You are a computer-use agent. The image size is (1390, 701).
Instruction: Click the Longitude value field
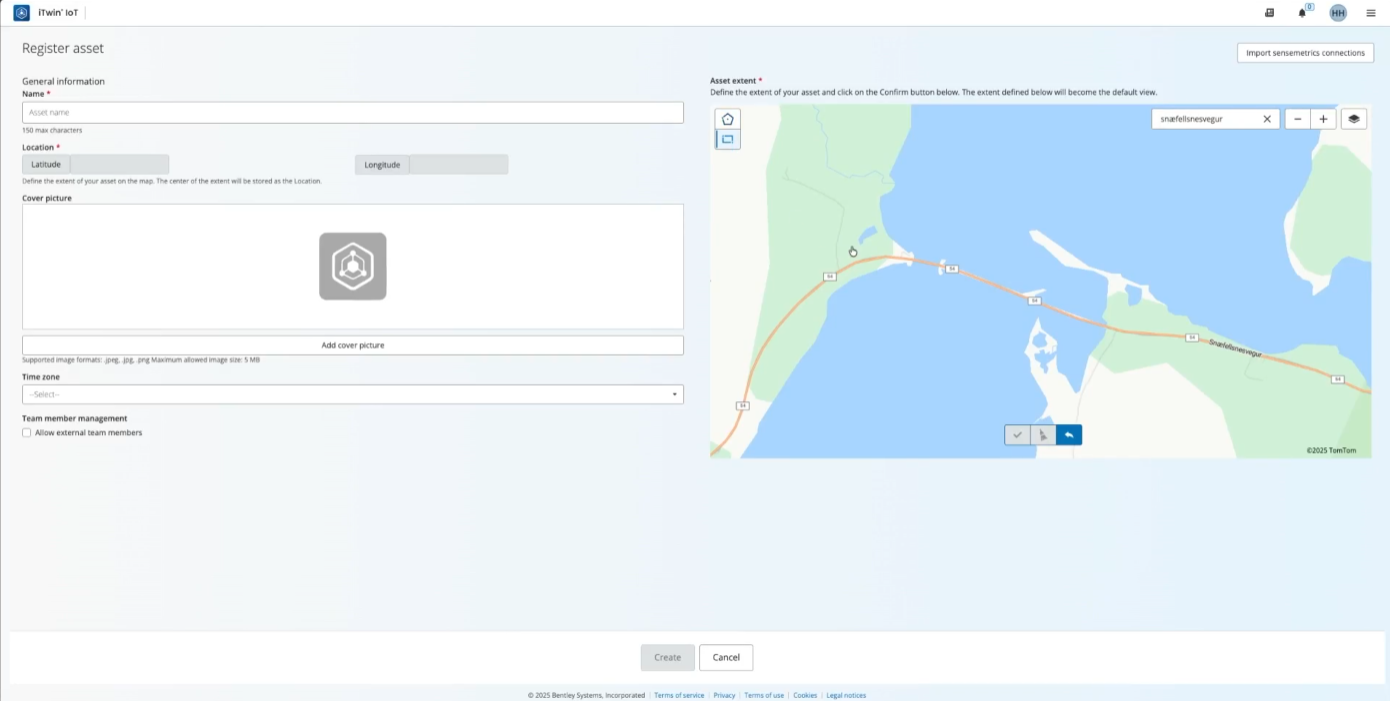(x=459, y=164)
